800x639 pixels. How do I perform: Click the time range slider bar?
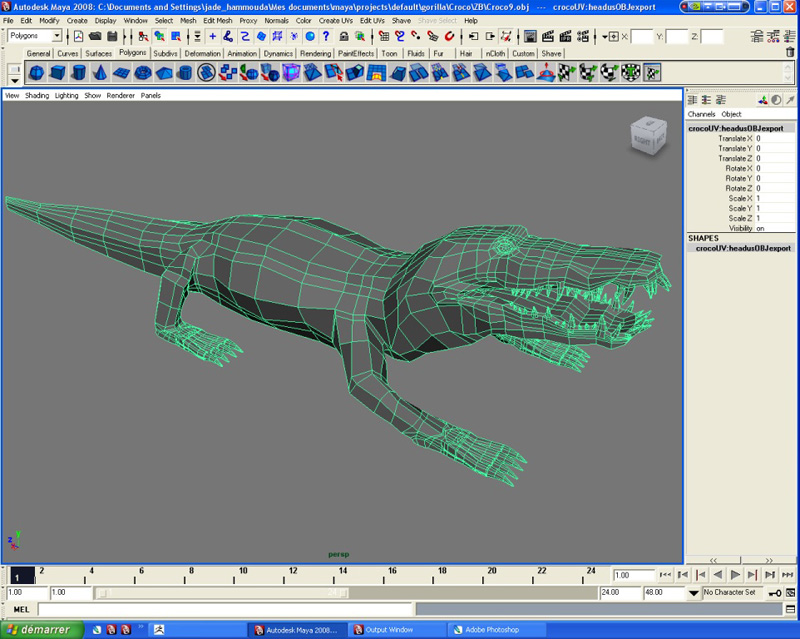tap(223, 593)
